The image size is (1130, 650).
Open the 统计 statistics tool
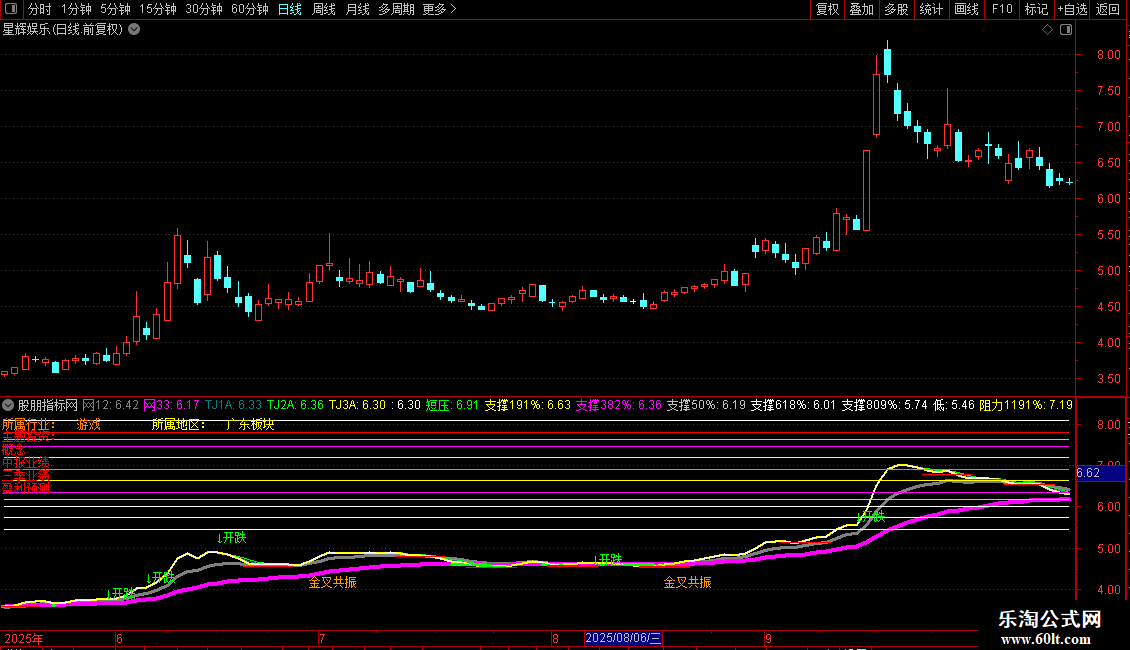tap(931, 10)
